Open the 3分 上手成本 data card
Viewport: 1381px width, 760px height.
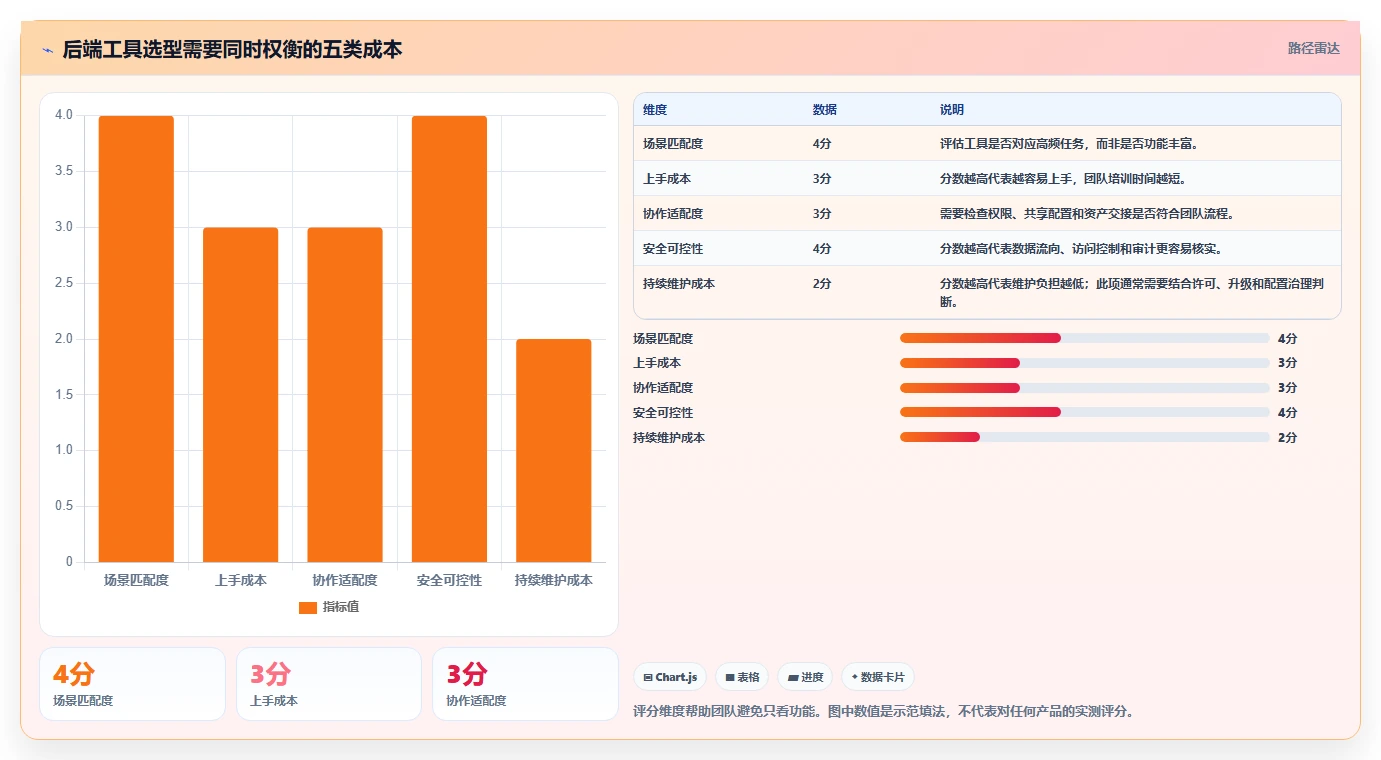[329, 684]
